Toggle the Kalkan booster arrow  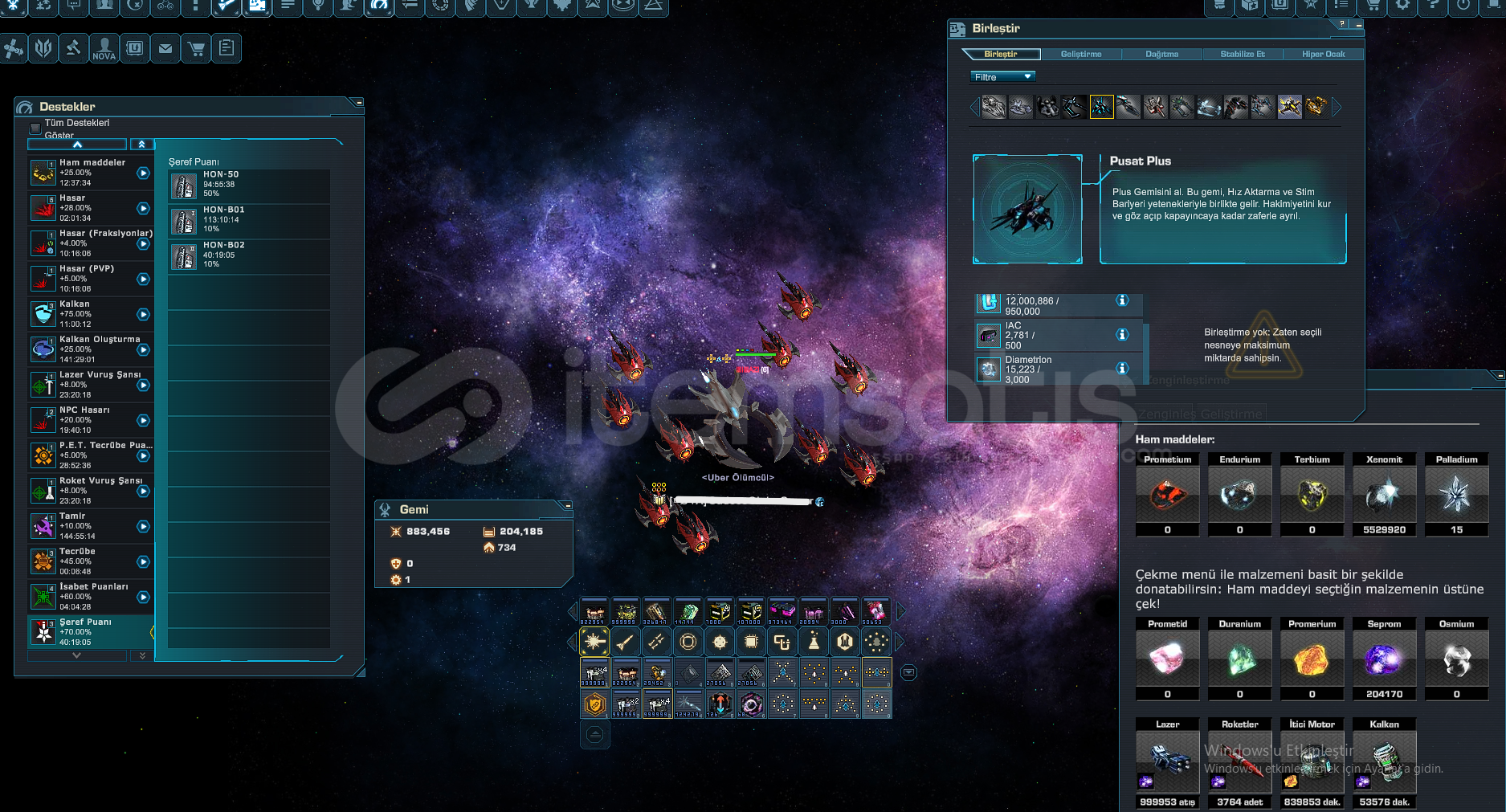point(143,314)
